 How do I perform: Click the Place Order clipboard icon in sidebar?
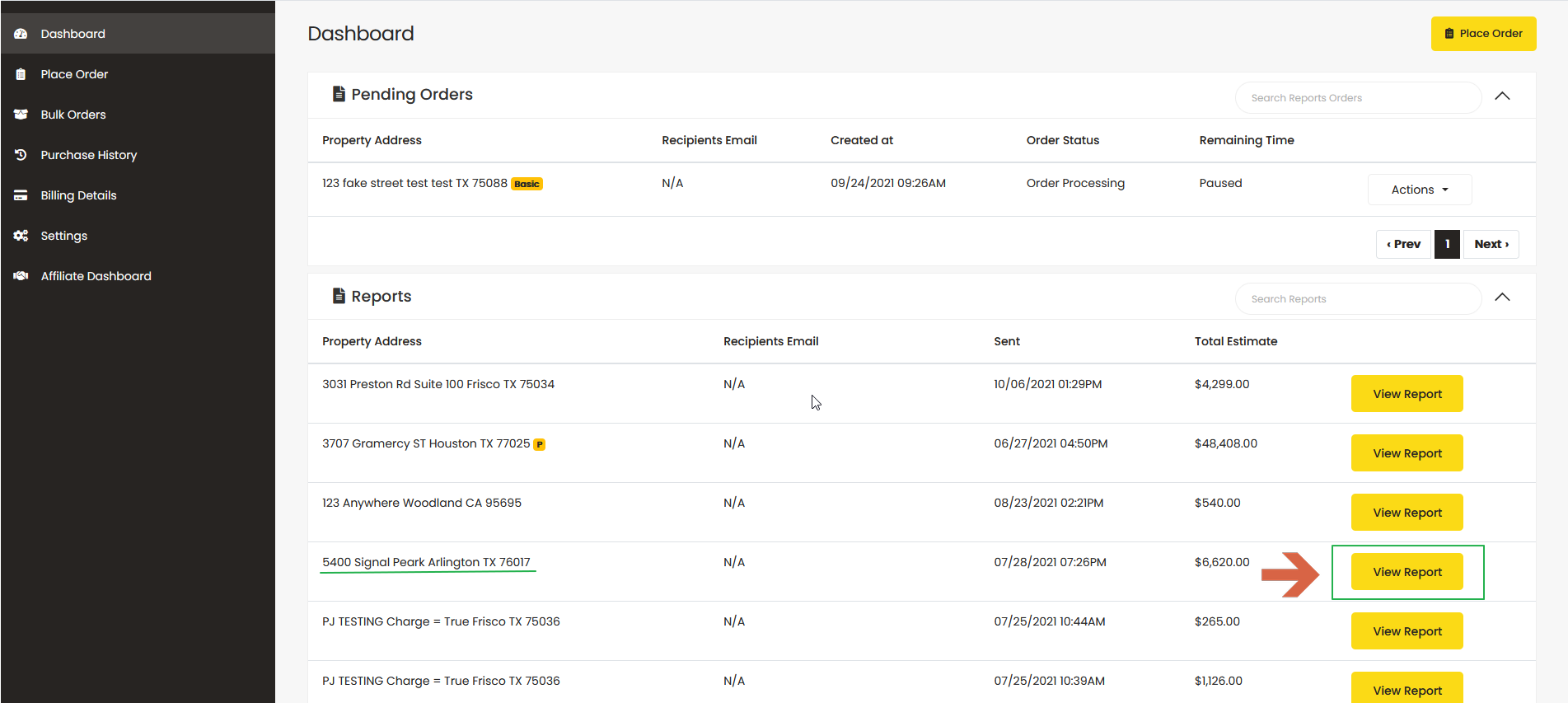[21, 74]
